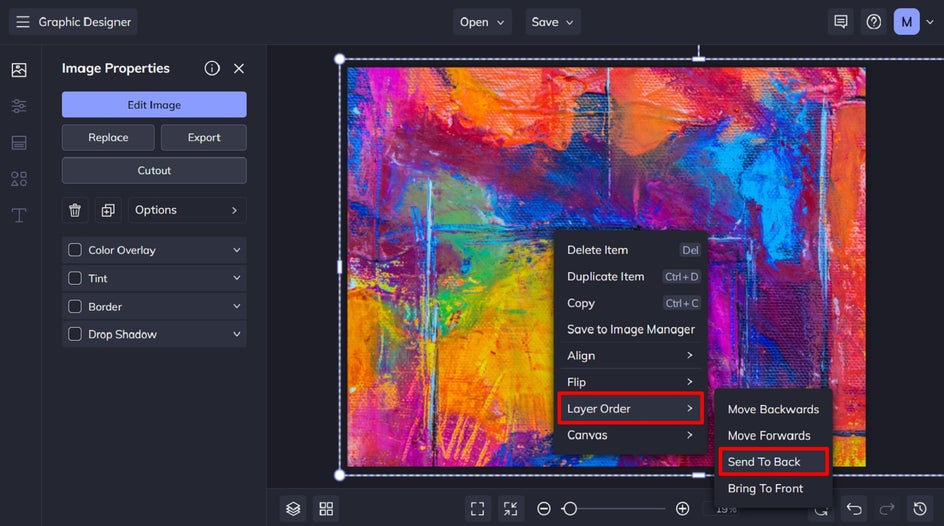The width and height of the screenshot is (944, 526).
Task: Select Send To Back in submenu
Action: 764,462
